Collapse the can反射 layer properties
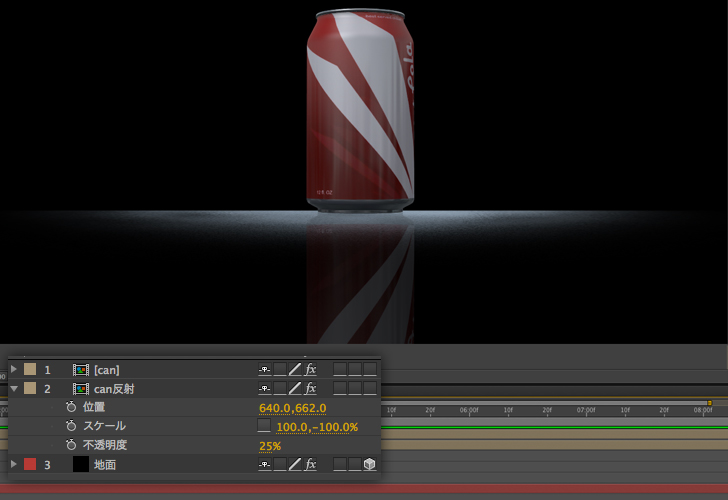Viewport: 728px width, 500px height. tap(14, 388)
